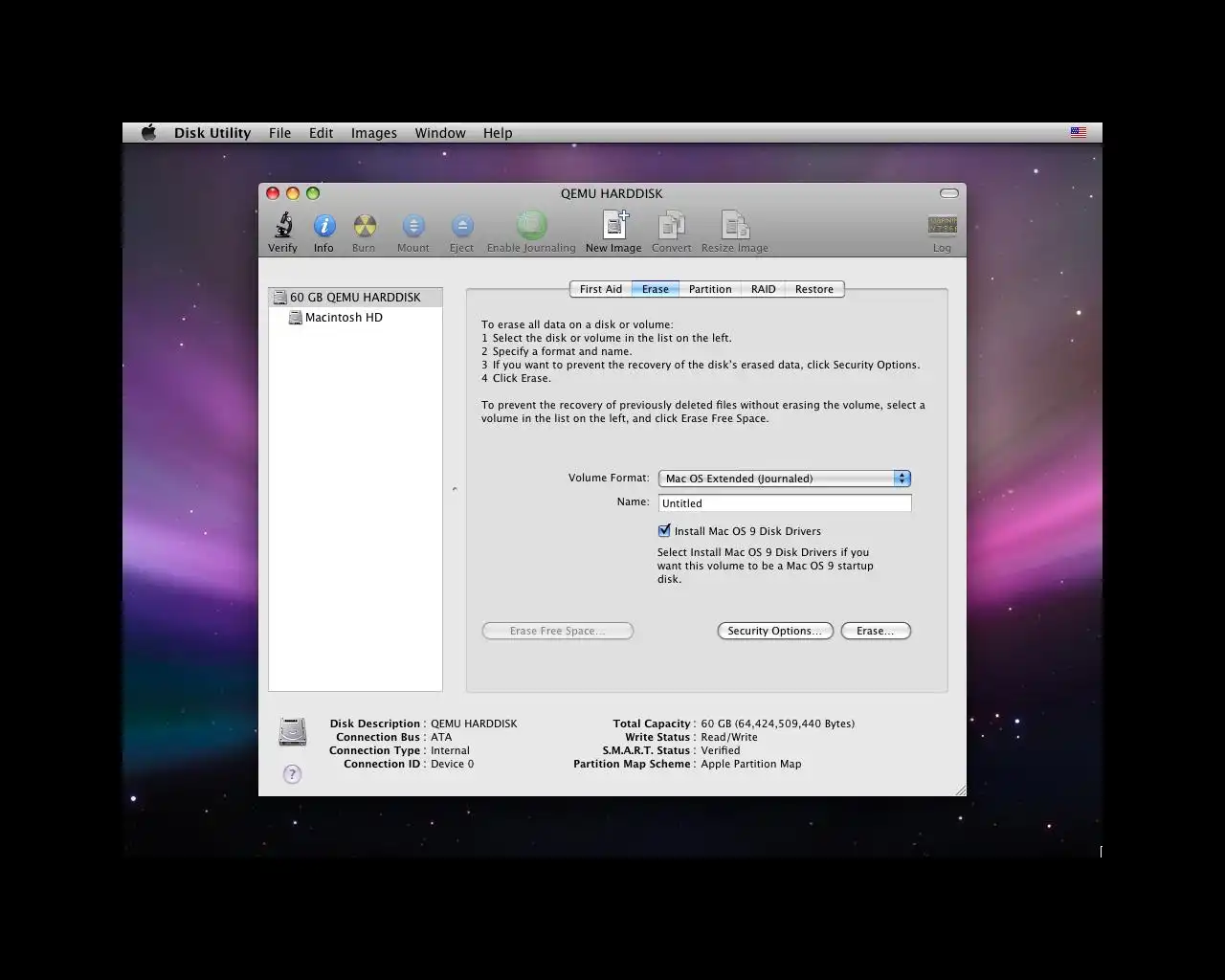
Task: Click the Resize Image toolbar icon
Action: 736,225
